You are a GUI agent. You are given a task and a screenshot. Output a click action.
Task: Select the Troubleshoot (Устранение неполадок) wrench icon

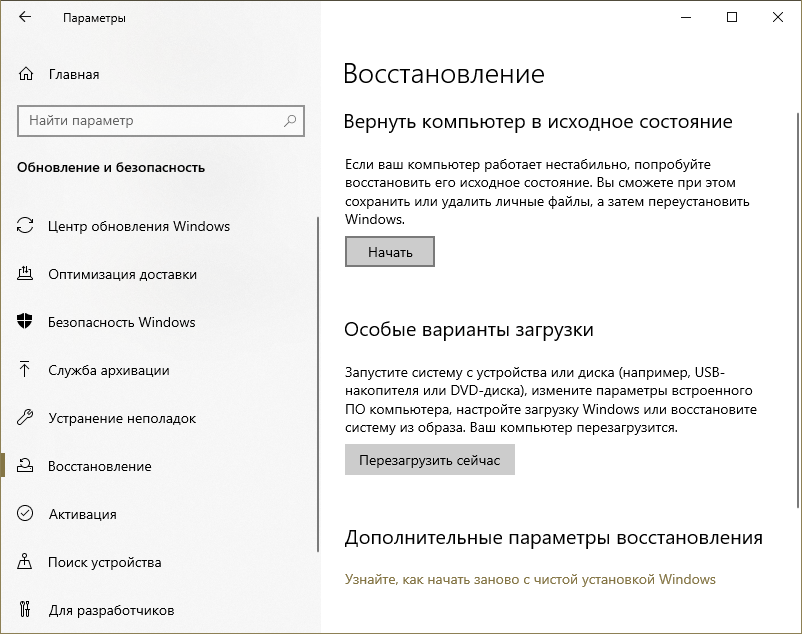24,418
